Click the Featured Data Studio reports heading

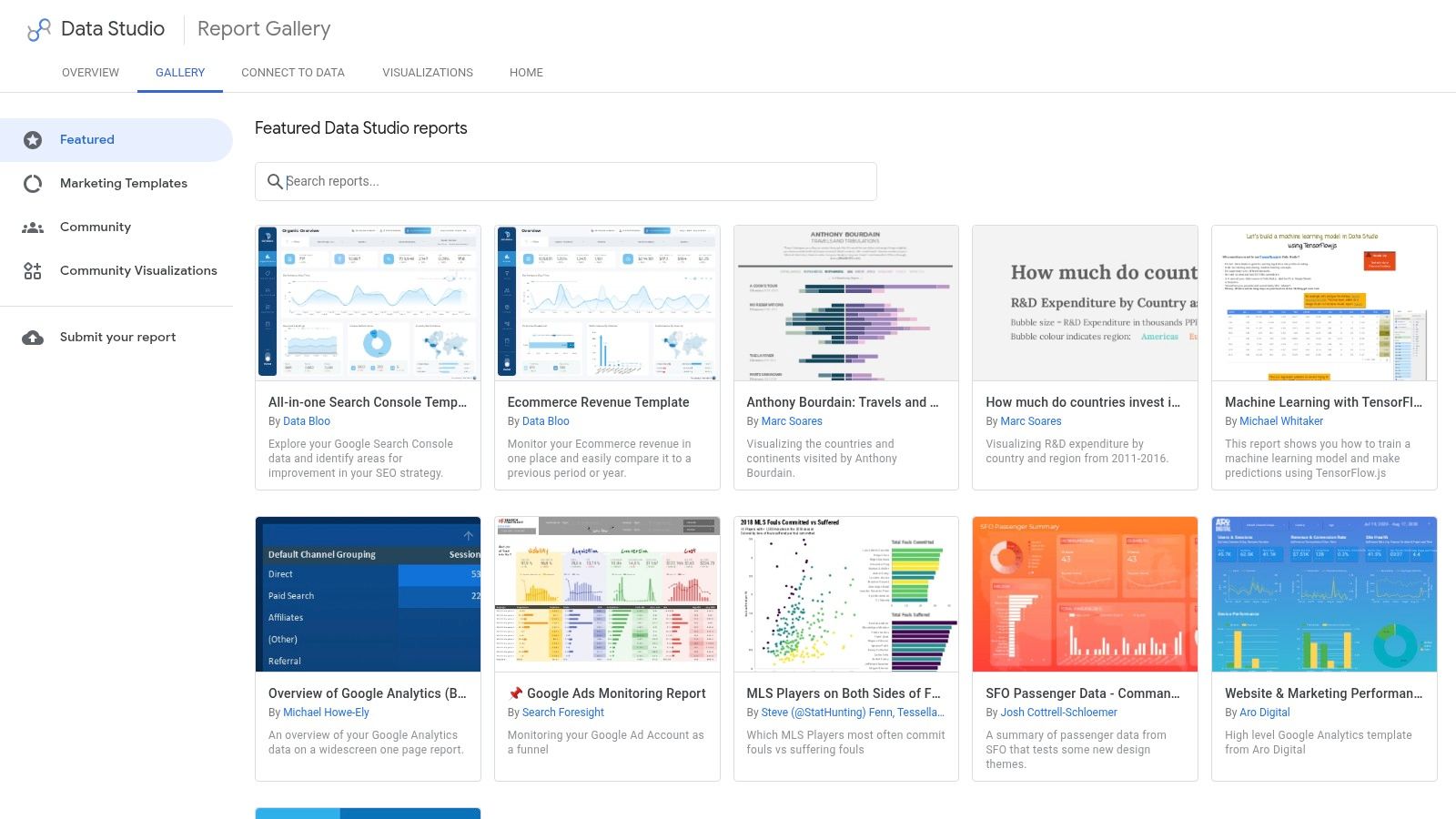tap(360, 128)
